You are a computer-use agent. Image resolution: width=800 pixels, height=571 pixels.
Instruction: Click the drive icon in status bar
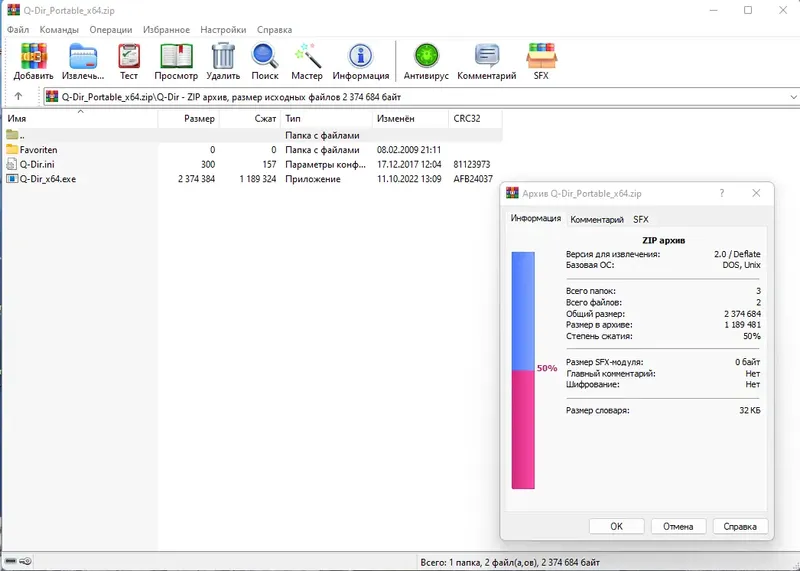click(11, 561)
